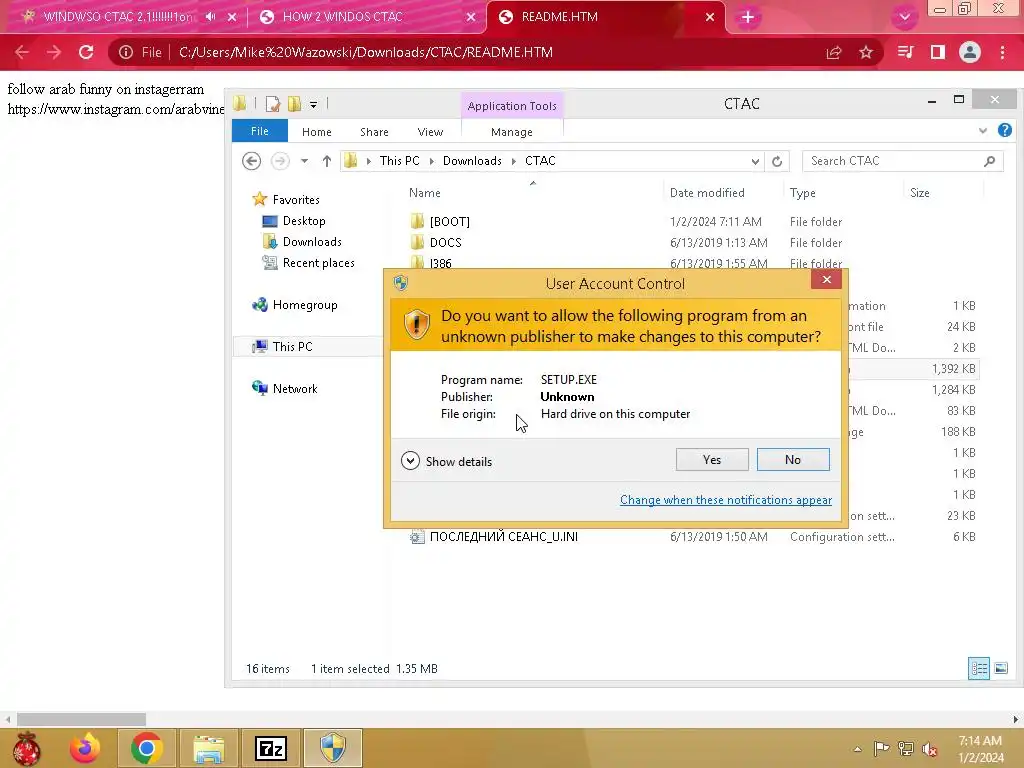Screen dimensions: 1024x768
Task: Click the Search CTAC field
Action: click(903, 161)
